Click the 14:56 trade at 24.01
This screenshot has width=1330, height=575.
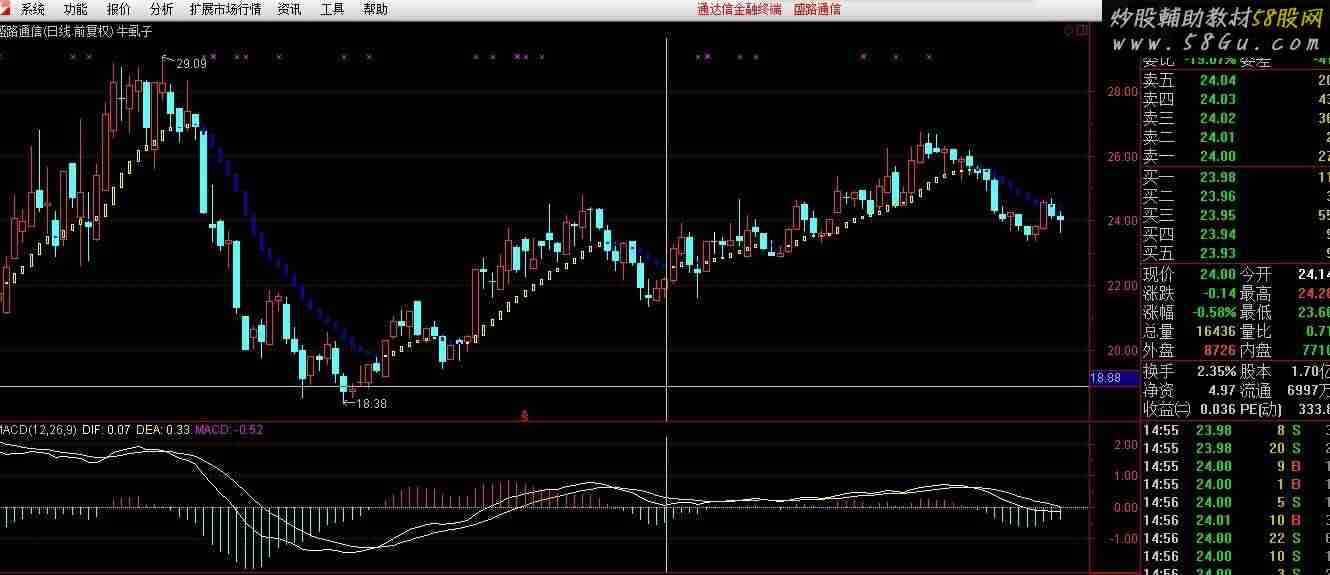point(1236,520)
